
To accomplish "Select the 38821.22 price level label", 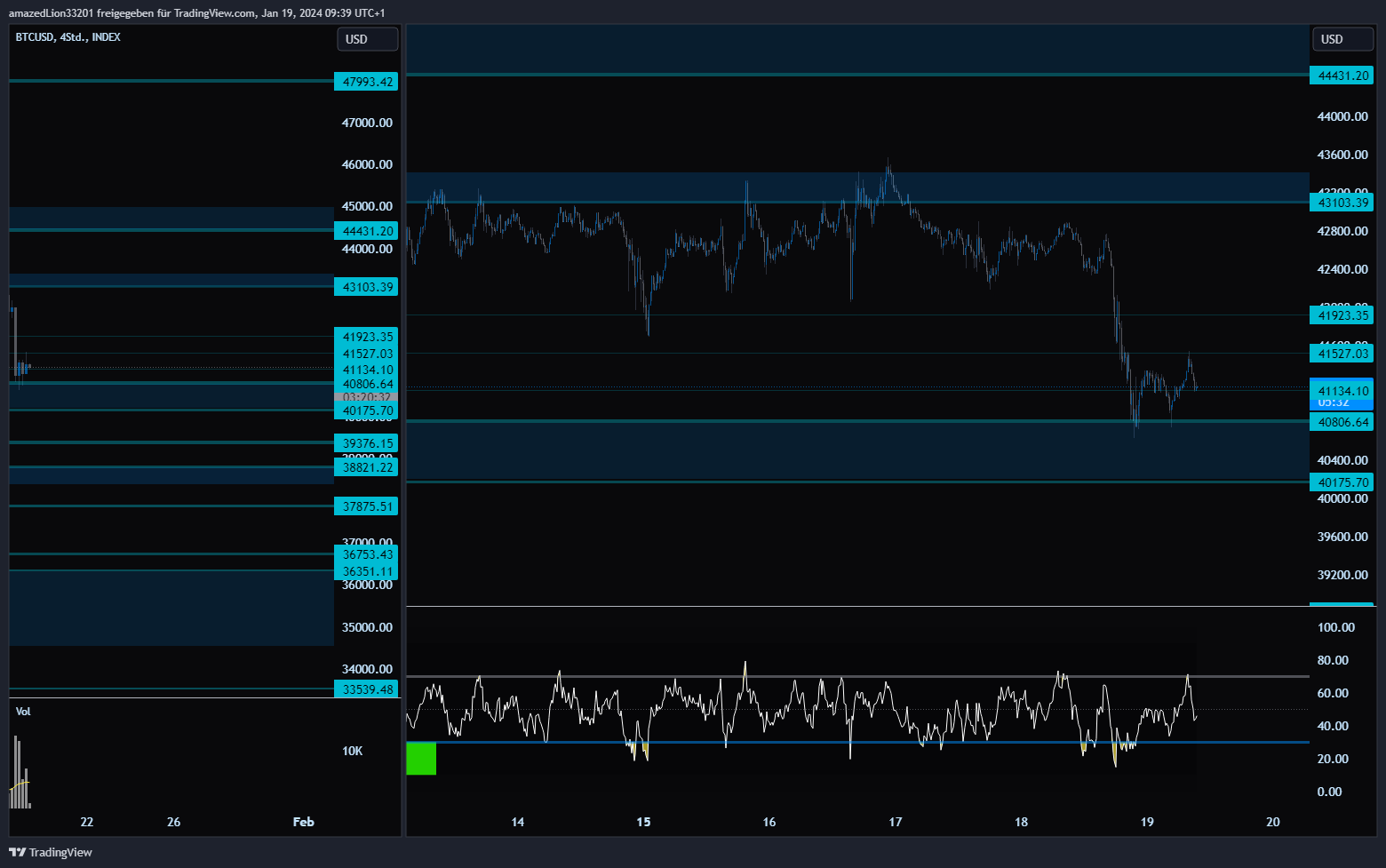I will click(x=366, y=467).
